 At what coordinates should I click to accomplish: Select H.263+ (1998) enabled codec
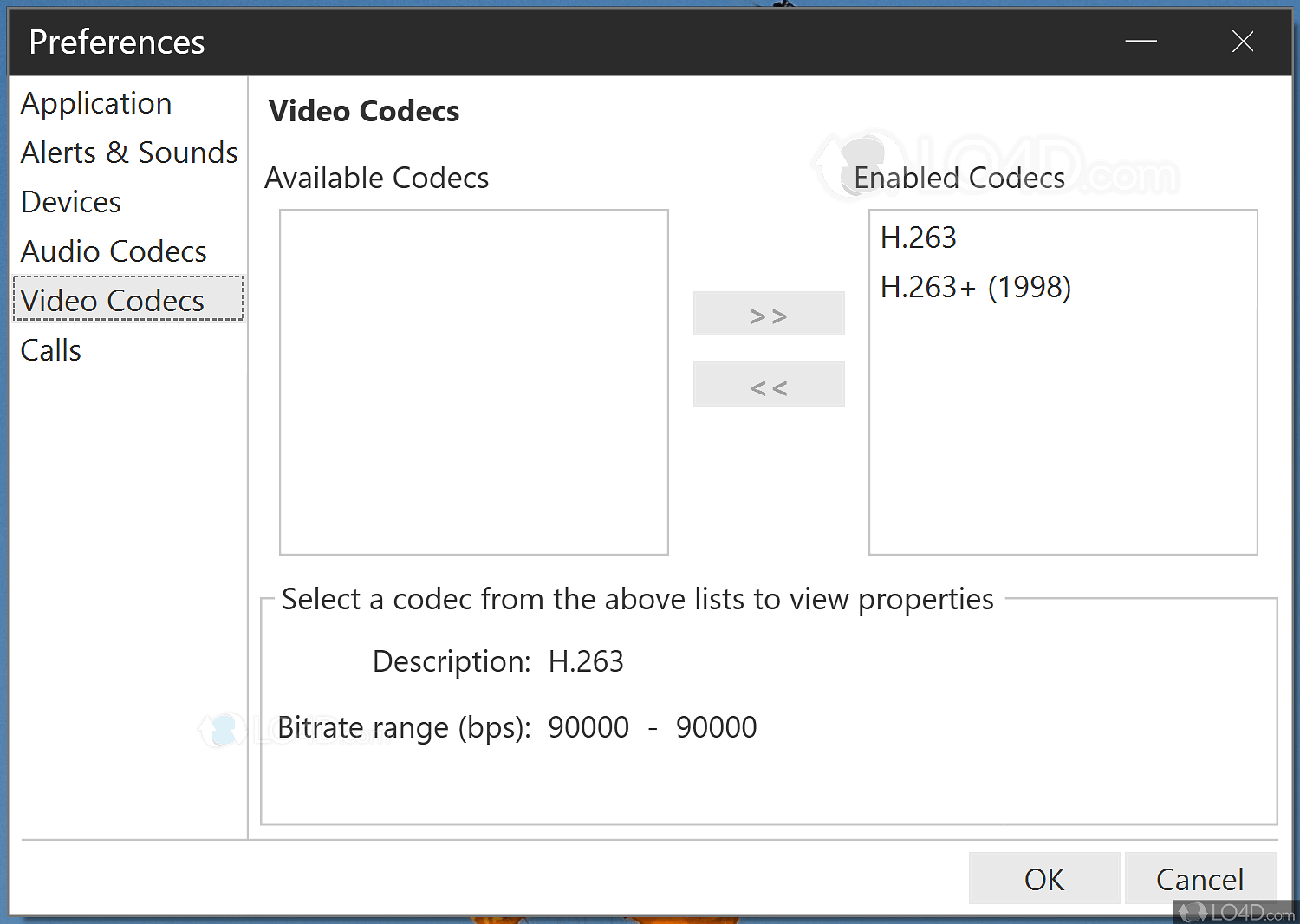(x=976, y=286)
